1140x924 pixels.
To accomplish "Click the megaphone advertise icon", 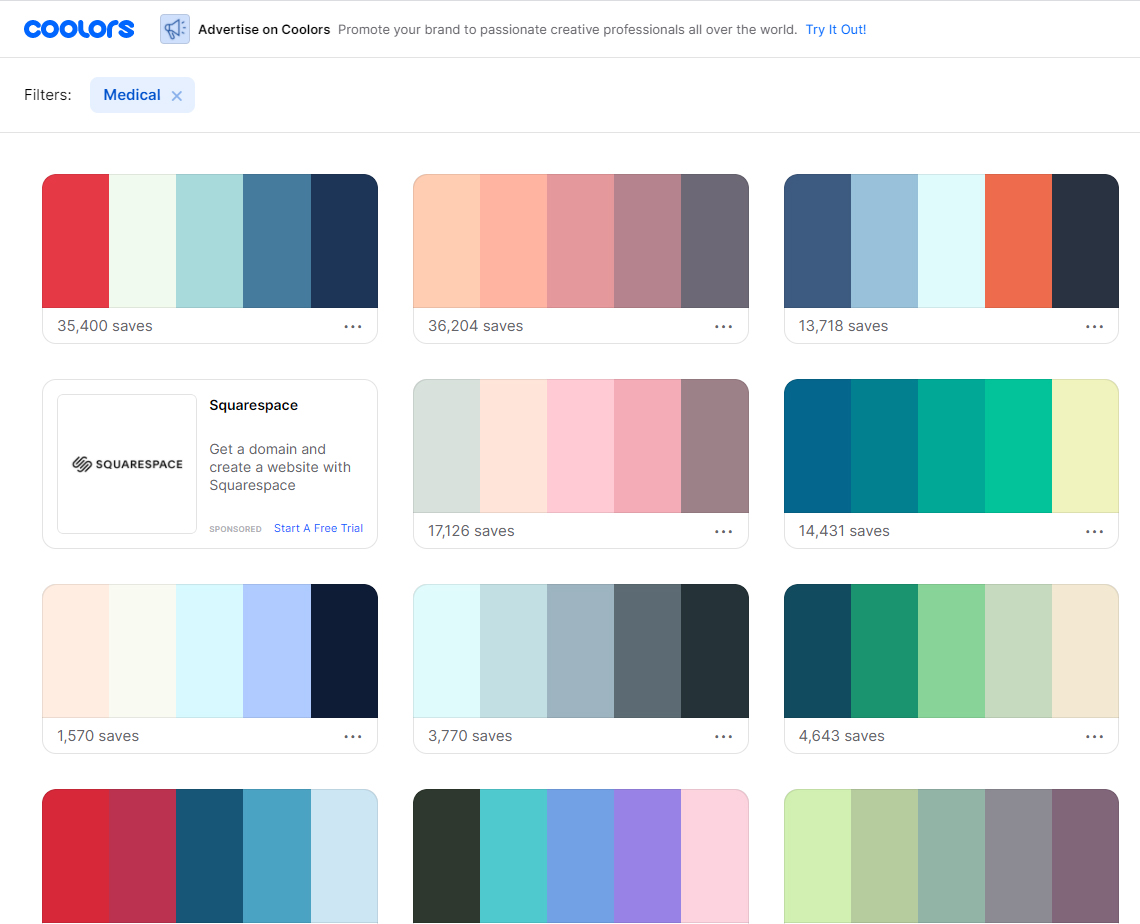I will click(174, 29).
